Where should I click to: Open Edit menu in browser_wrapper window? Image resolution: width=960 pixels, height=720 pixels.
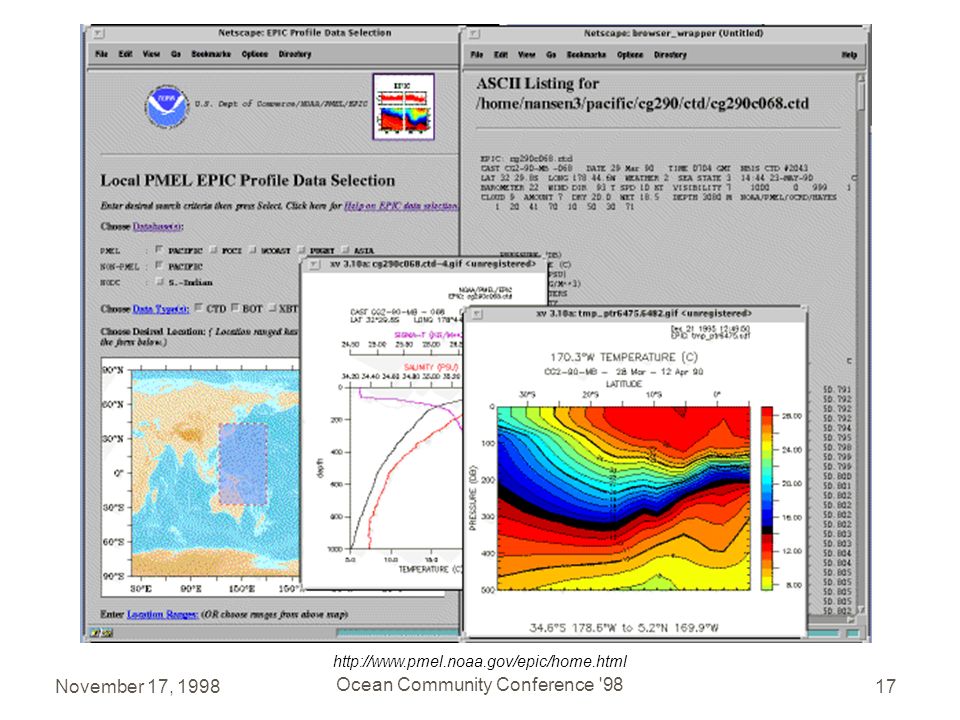pyautogui.click(x=501, y=54)
